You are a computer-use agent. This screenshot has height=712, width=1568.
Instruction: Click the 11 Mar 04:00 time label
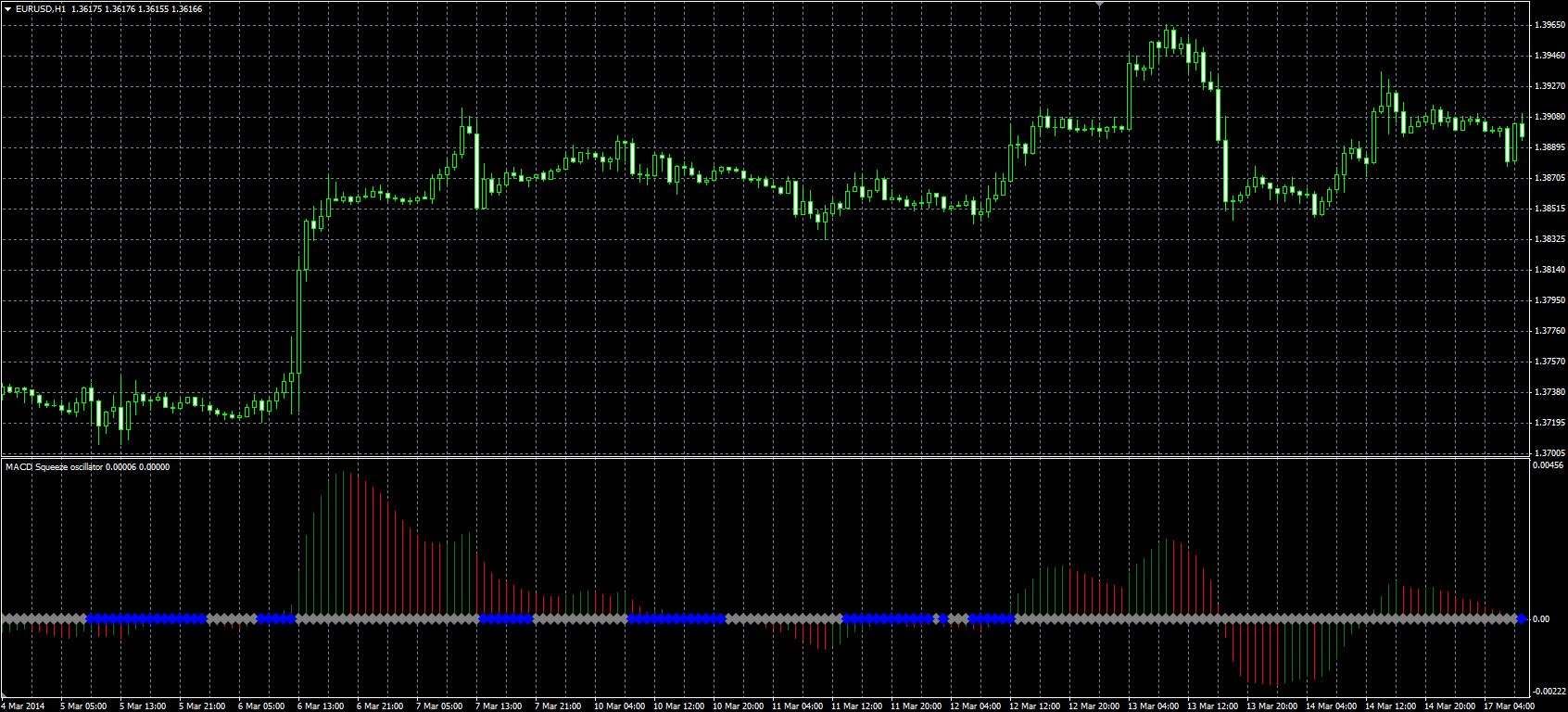point(798,706)
